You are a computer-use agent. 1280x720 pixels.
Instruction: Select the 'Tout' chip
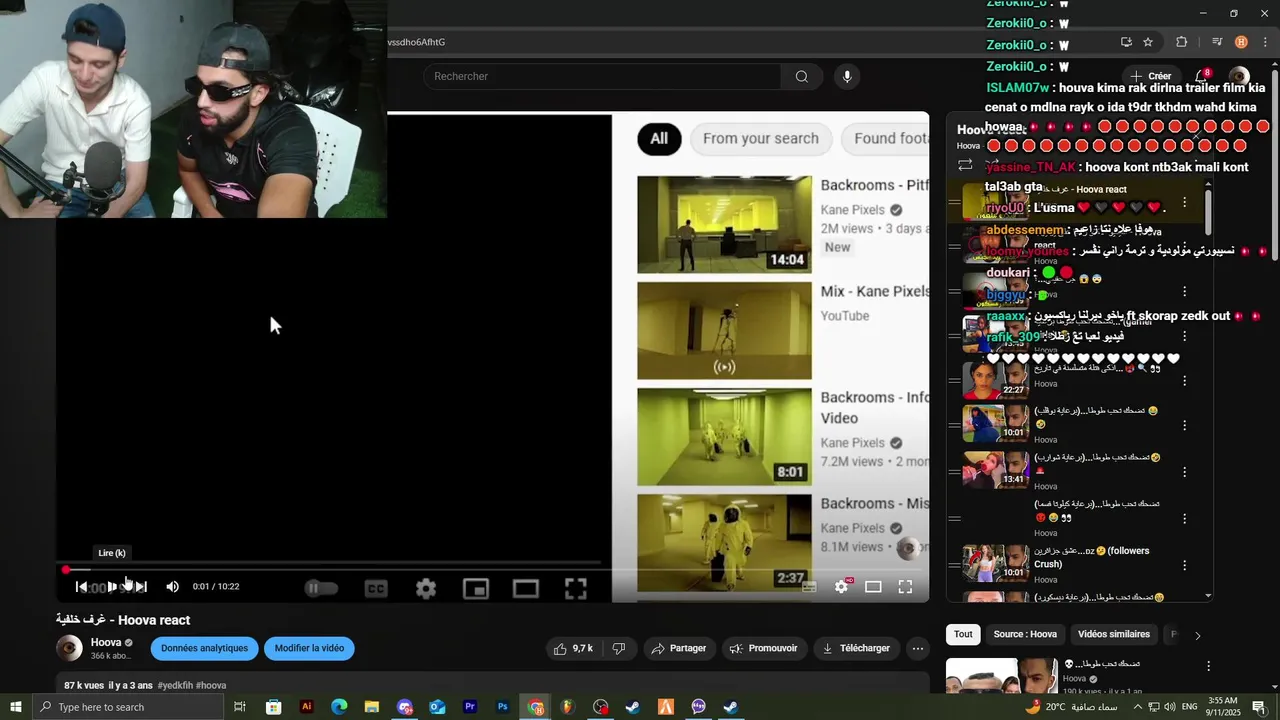point(963,635)
